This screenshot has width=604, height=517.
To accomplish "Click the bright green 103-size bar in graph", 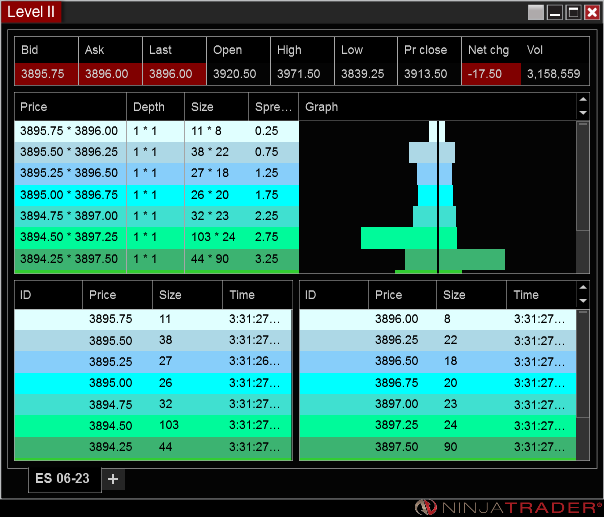I will tap(399, 238).
